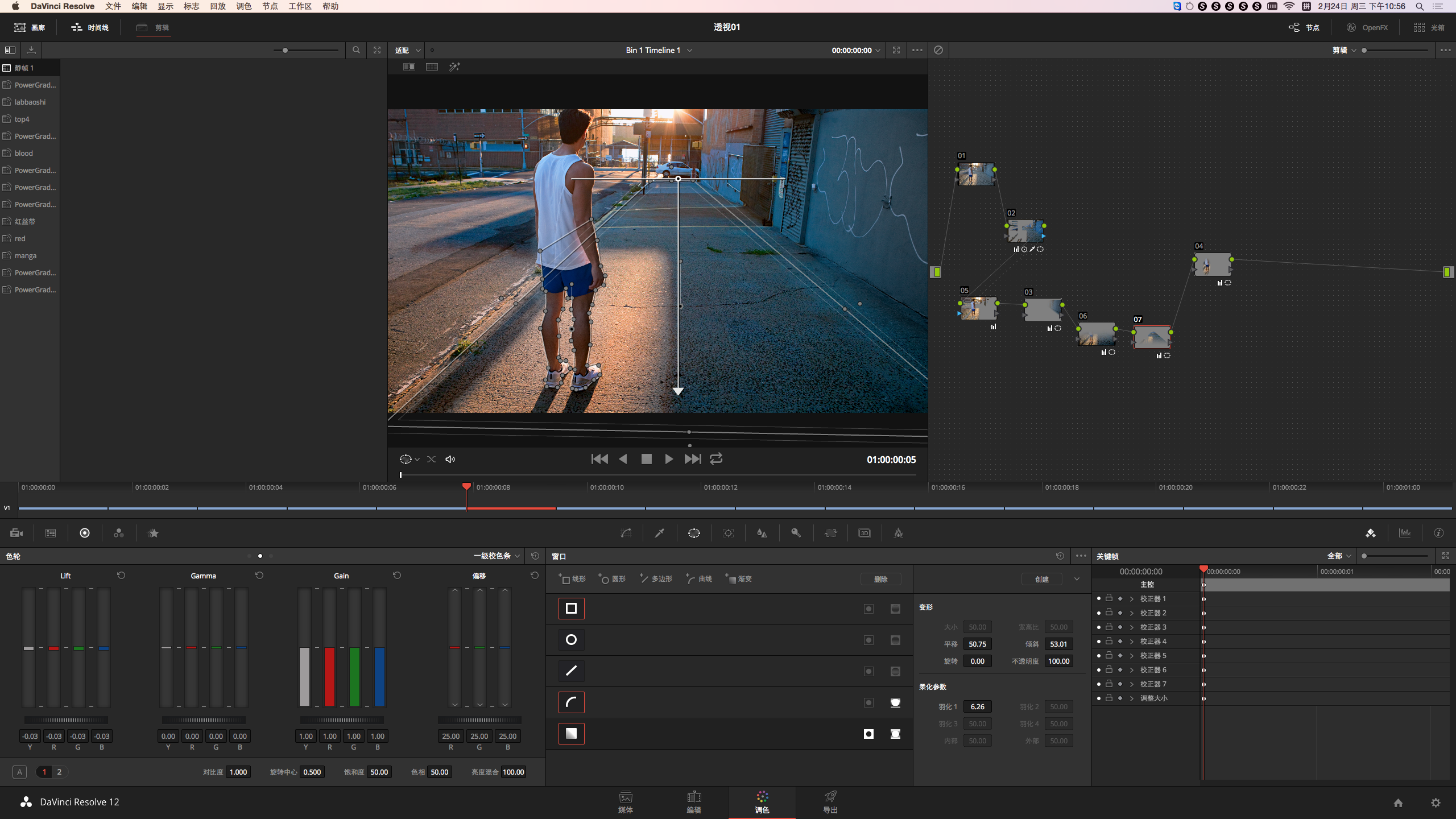
Task: Toggle the mask mode for the gradient window row
Action: [895, 734]
